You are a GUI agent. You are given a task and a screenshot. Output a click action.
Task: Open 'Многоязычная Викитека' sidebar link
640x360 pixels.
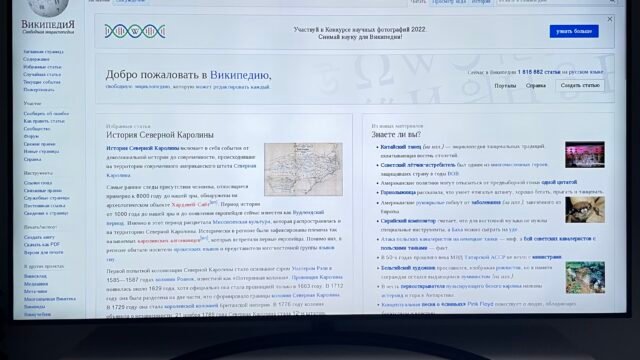(x=50, y=299)
